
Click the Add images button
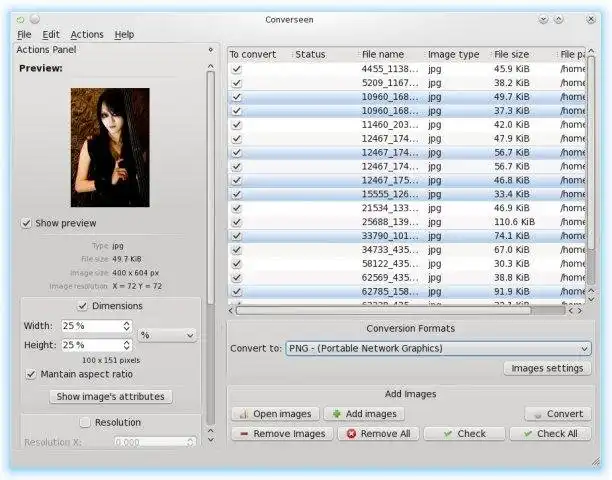pyautogui.click(x=364, y=414)
